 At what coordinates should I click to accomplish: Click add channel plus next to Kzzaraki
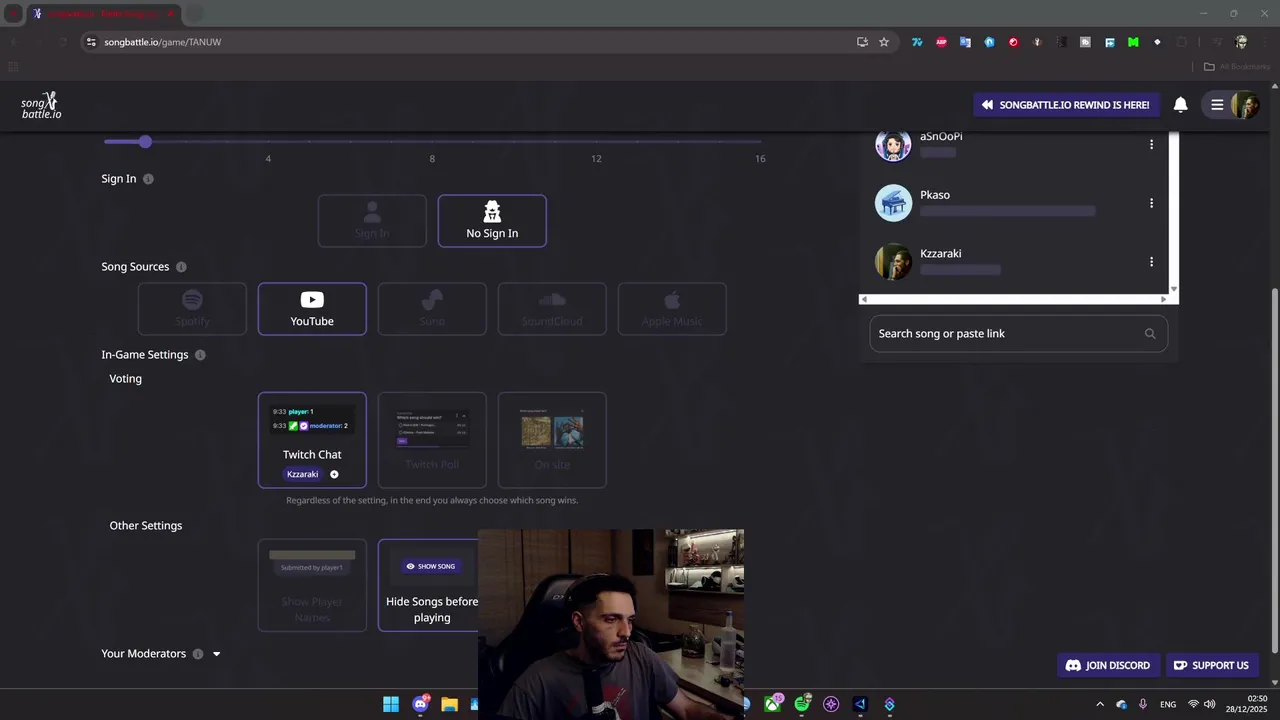334,474
